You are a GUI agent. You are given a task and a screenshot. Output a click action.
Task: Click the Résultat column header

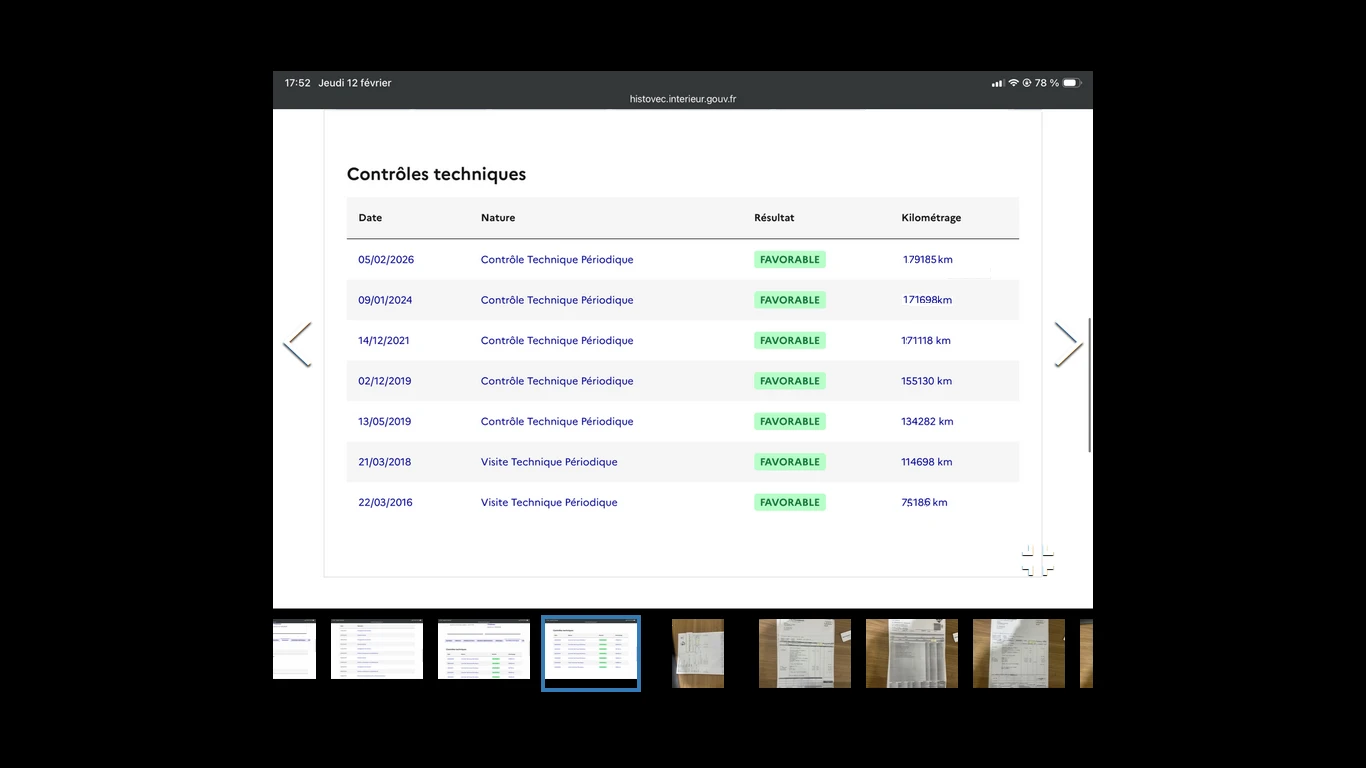point(774,218)
